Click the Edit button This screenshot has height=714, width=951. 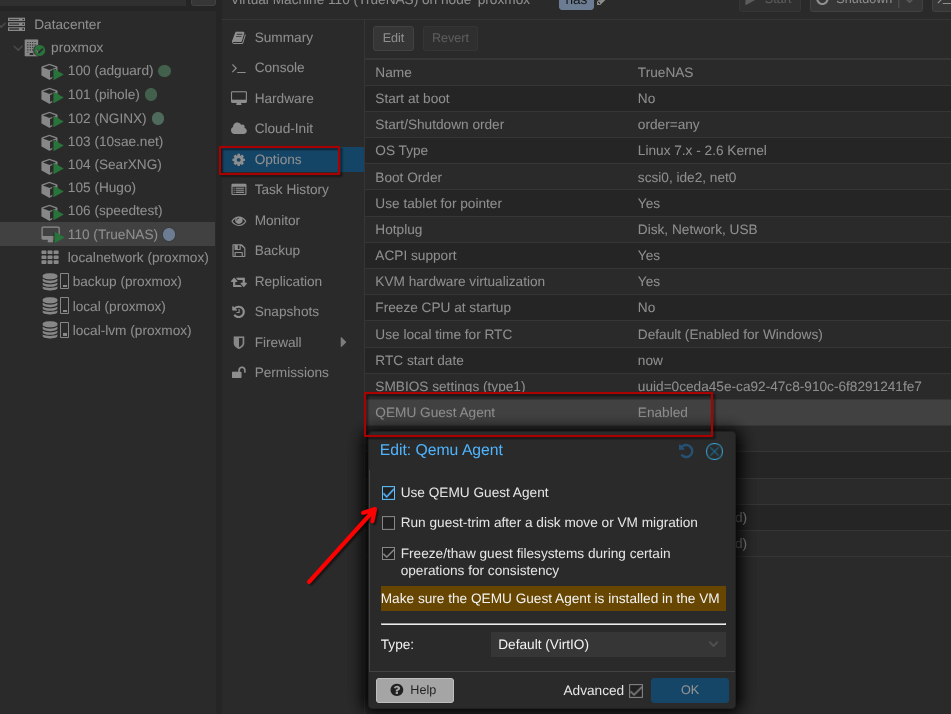click(x=393, y=38)
